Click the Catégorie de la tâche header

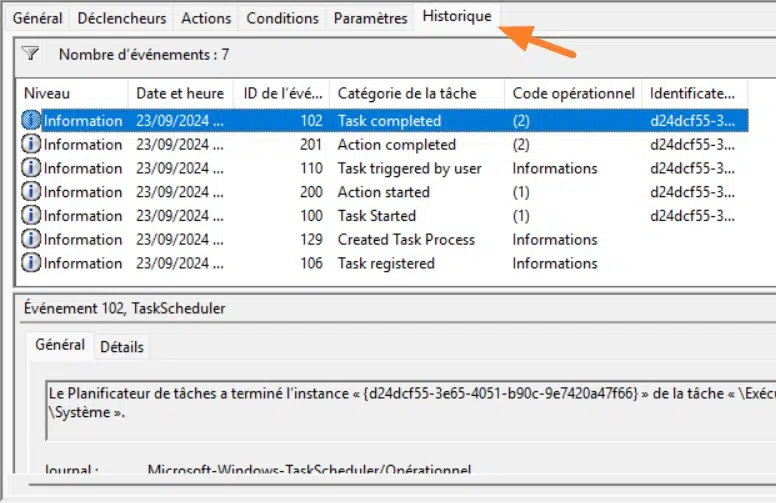(415, 93)
